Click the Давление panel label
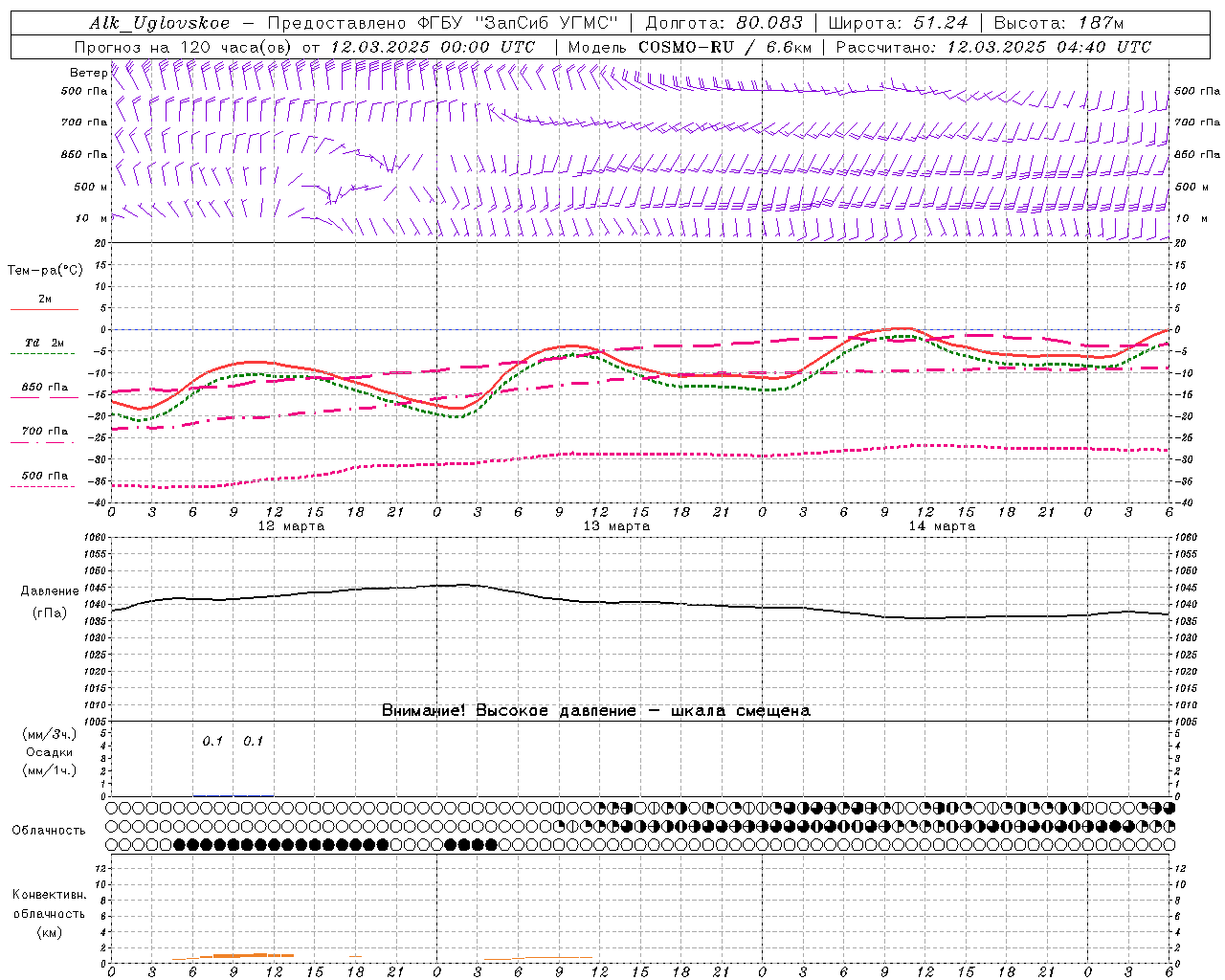The width and height of the screenshot is (1225, 980). point(50,591)
